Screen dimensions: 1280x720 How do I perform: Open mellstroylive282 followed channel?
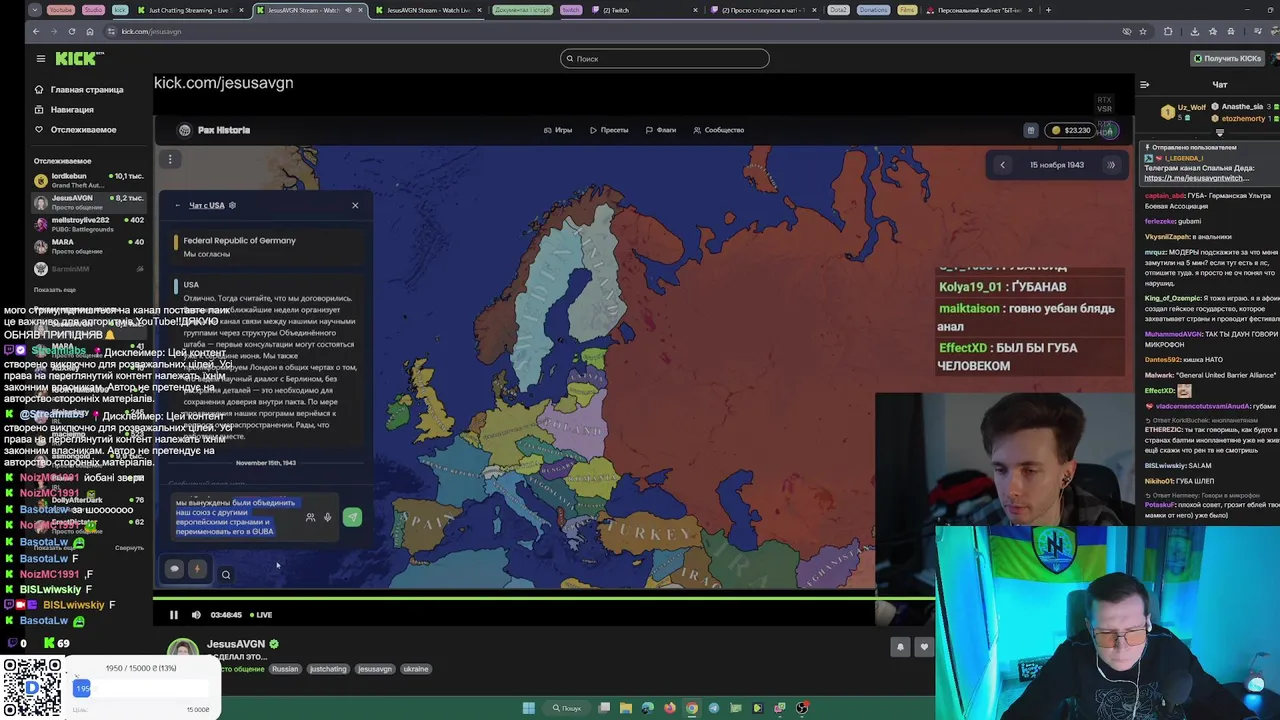88,224
